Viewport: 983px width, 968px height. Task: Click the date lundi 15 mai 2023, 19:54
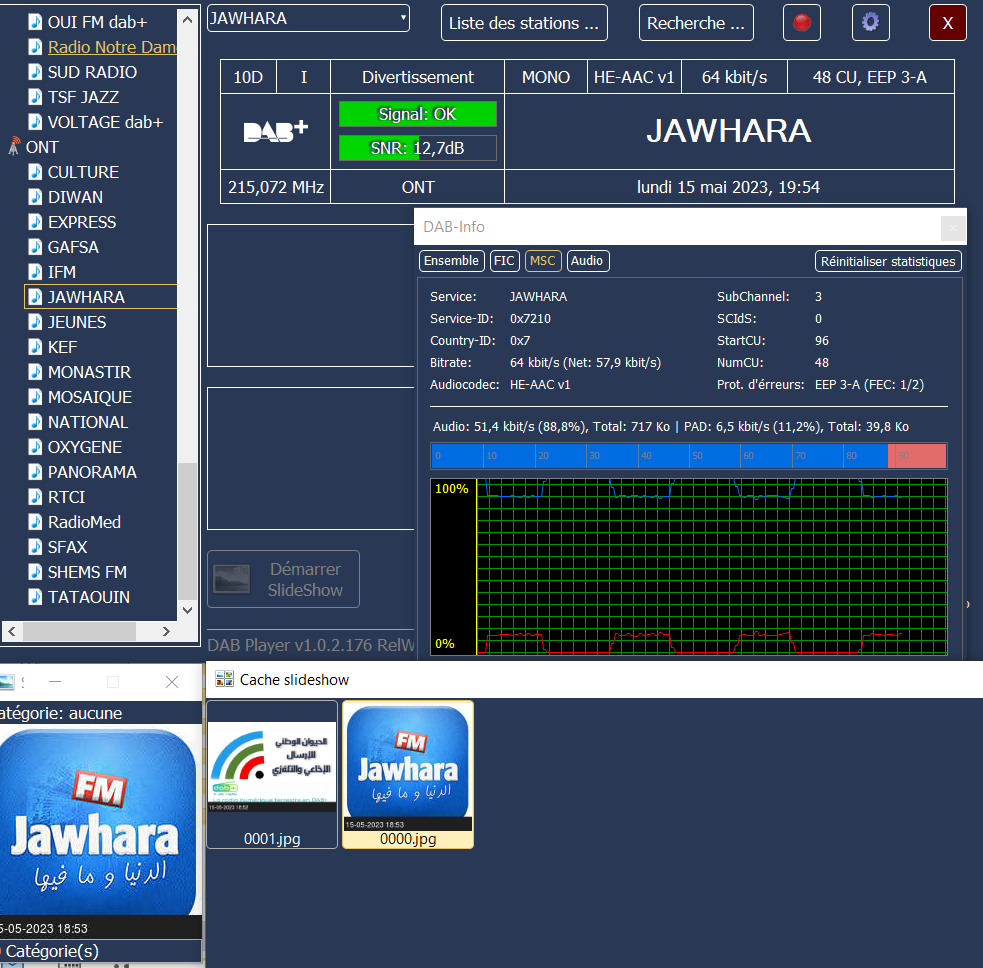pos(728,187)
